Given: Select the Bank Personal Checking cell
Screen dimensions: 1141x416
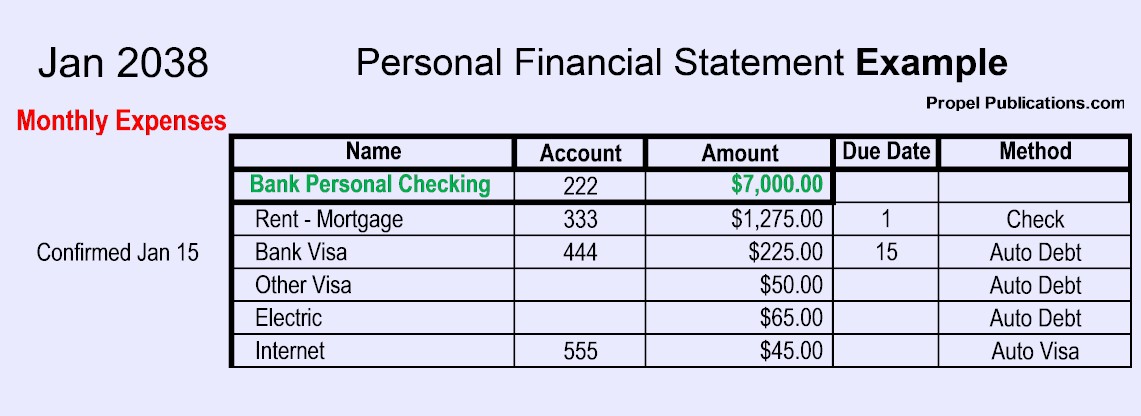Looking at the screenshot, I should point(370,185).
